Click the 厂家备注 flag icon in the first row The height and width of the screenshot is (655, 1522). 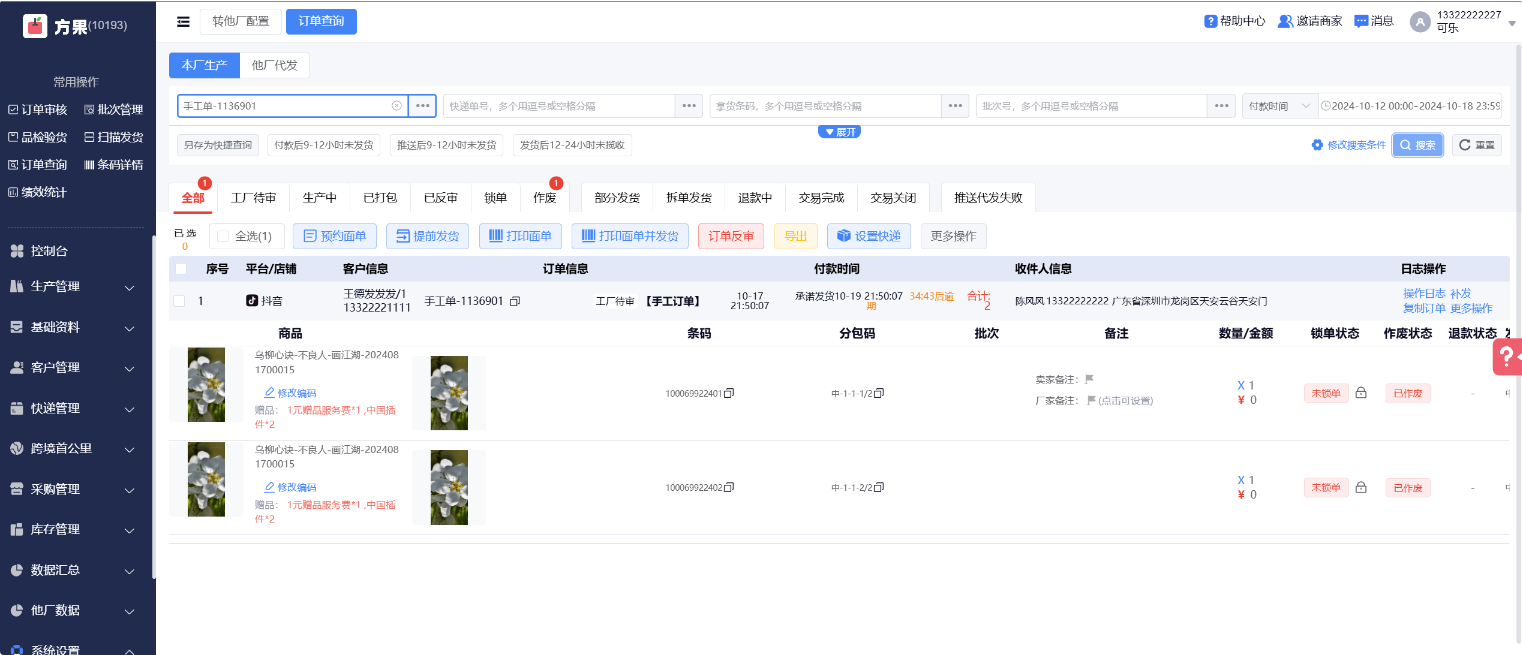(x=1091, y=400)
